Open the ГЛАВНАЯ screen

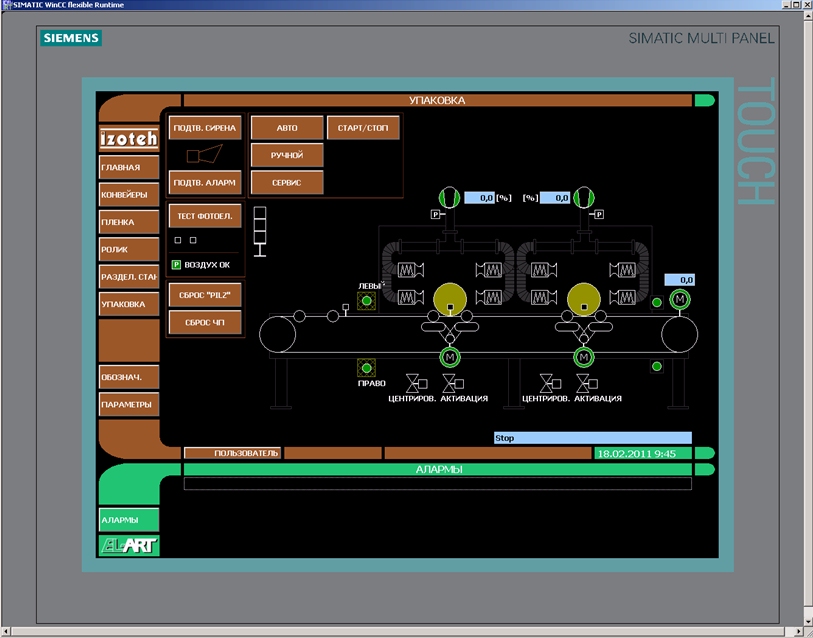tap(129, 168)
